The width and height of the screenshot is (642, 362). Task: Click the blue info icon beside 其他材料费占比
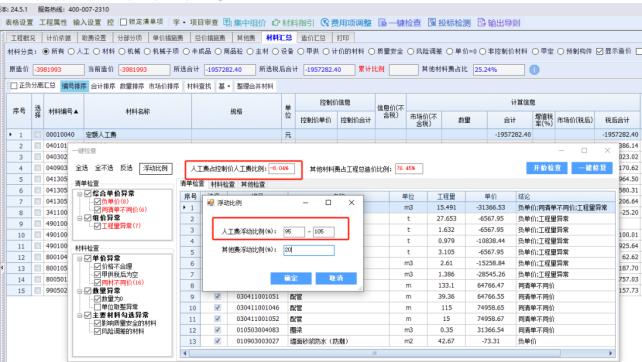(534, 70)
